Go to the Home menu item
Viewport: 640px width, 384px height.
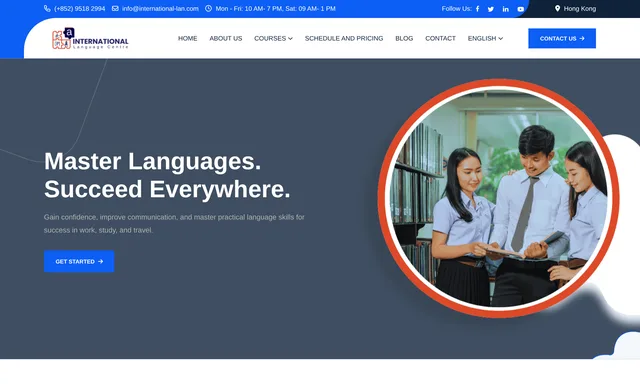(x=187, y=38)
